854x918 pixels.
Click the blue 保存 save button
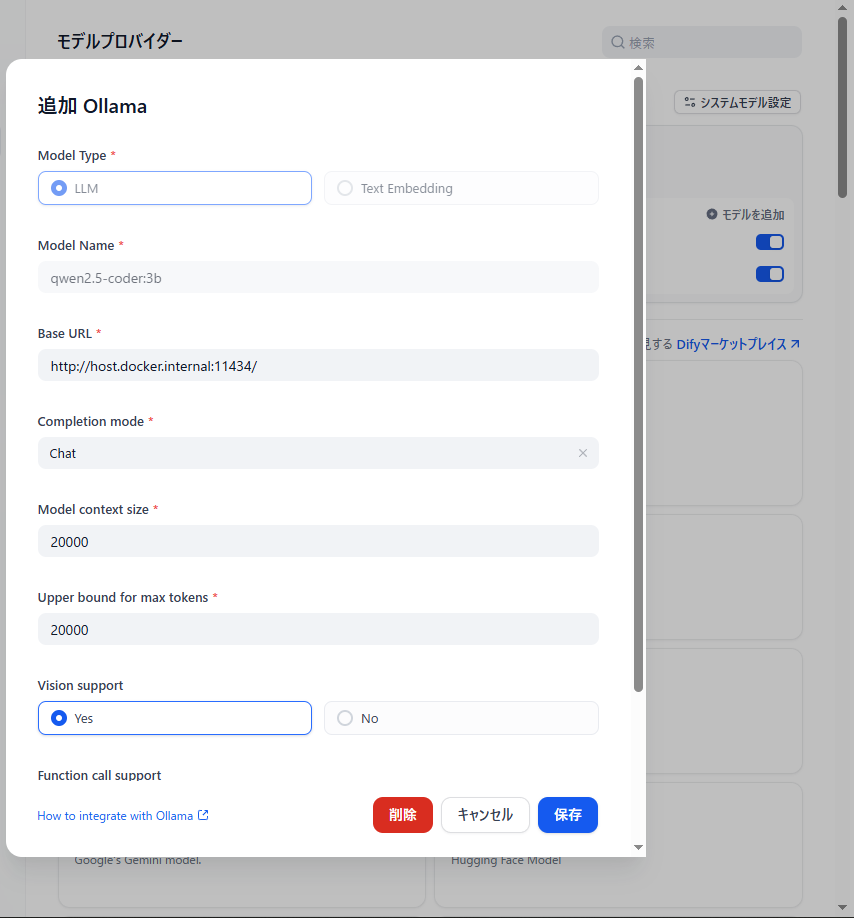(x=568, y=814)
